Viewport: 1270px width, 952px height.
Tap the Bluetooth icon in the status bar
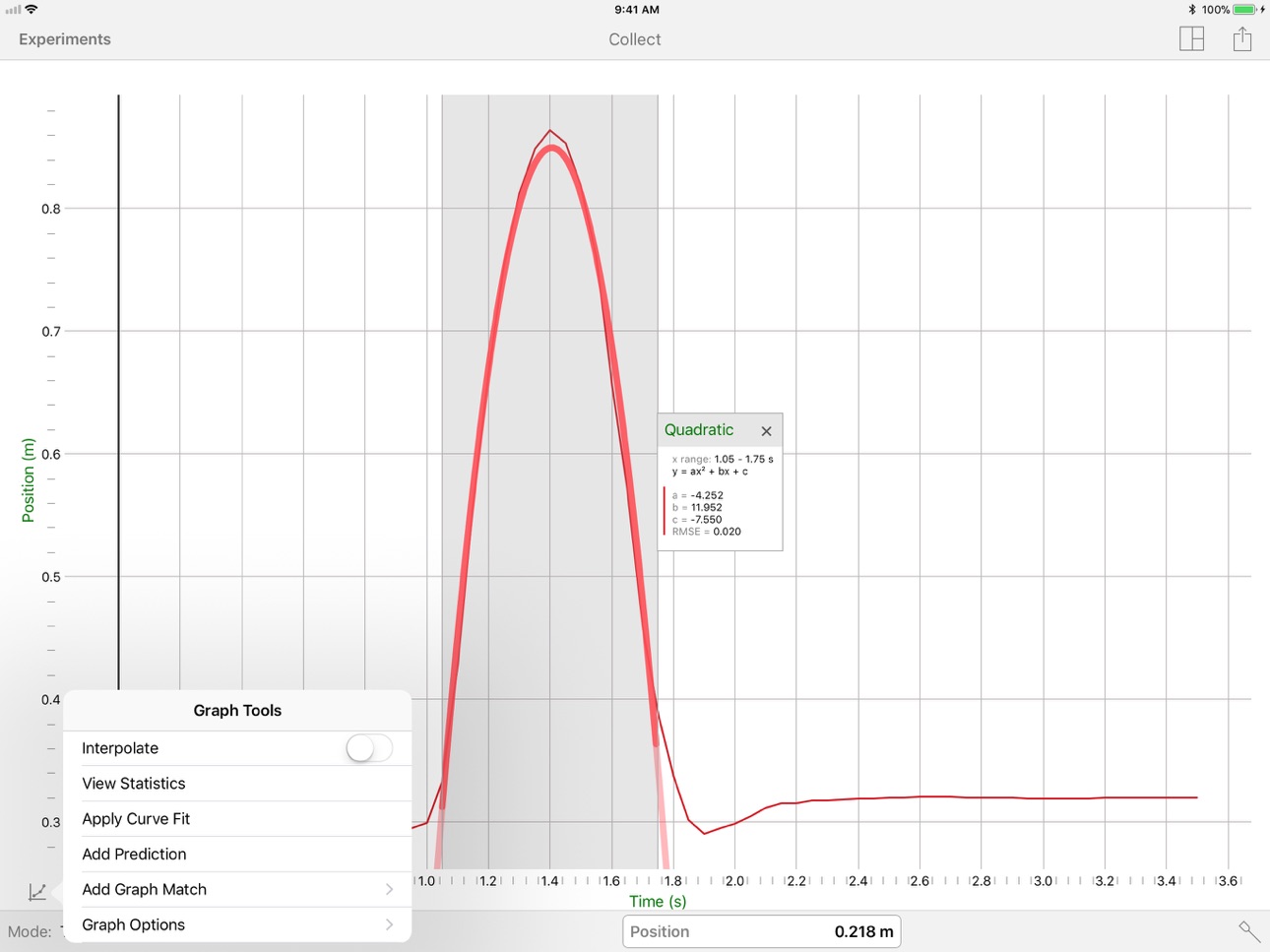[x=1191, y=9]
